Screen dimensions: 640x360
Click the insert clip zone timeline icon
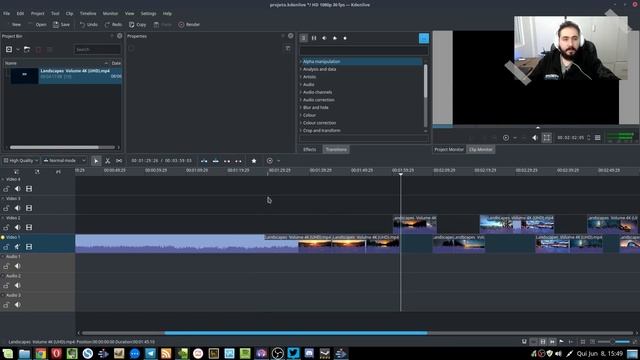204,161
